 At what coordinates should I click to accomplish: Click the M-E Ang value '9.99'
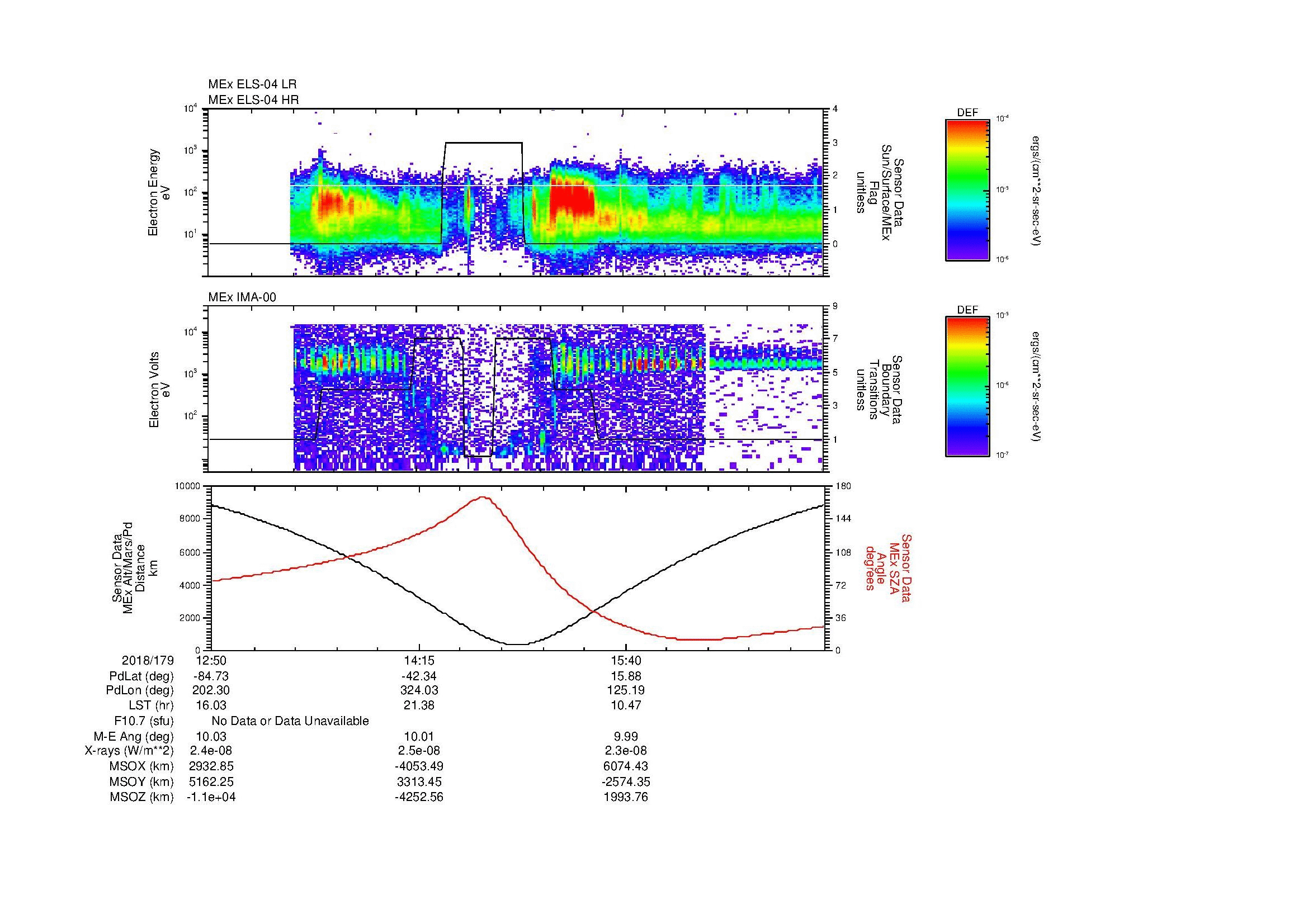(626, 736)
